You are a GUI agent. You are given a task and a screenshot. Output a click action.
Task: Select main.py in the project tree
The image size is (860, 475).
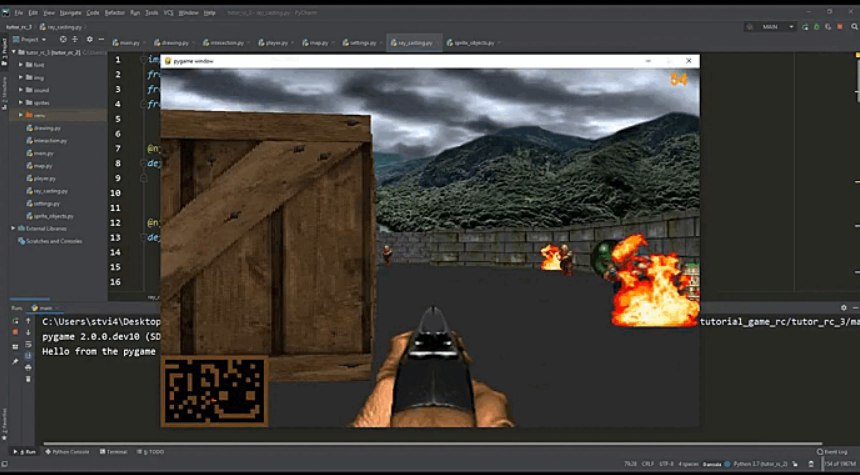(x=41, y=153)
